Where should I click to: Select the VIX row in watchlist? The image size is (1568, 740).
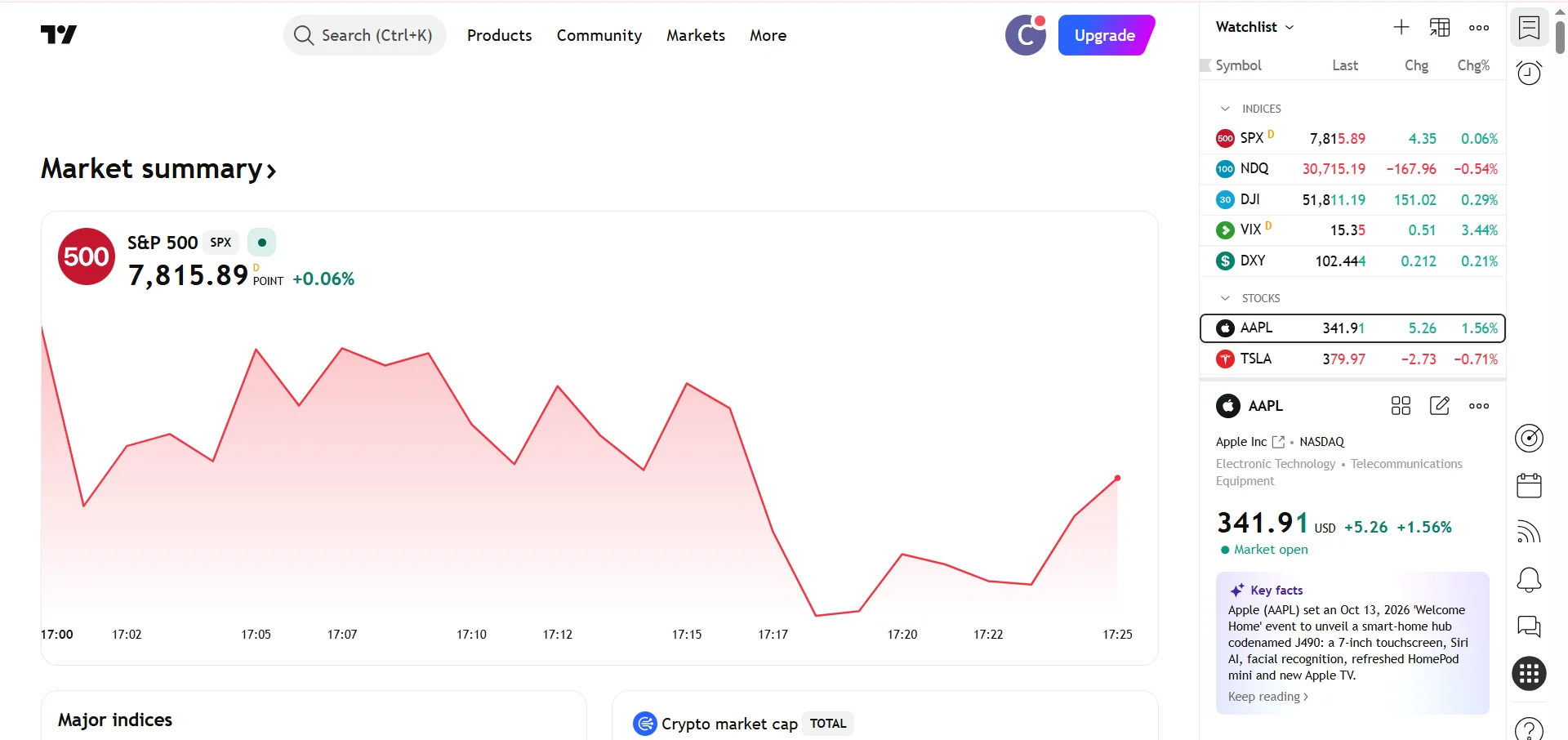pos(1352,230)
